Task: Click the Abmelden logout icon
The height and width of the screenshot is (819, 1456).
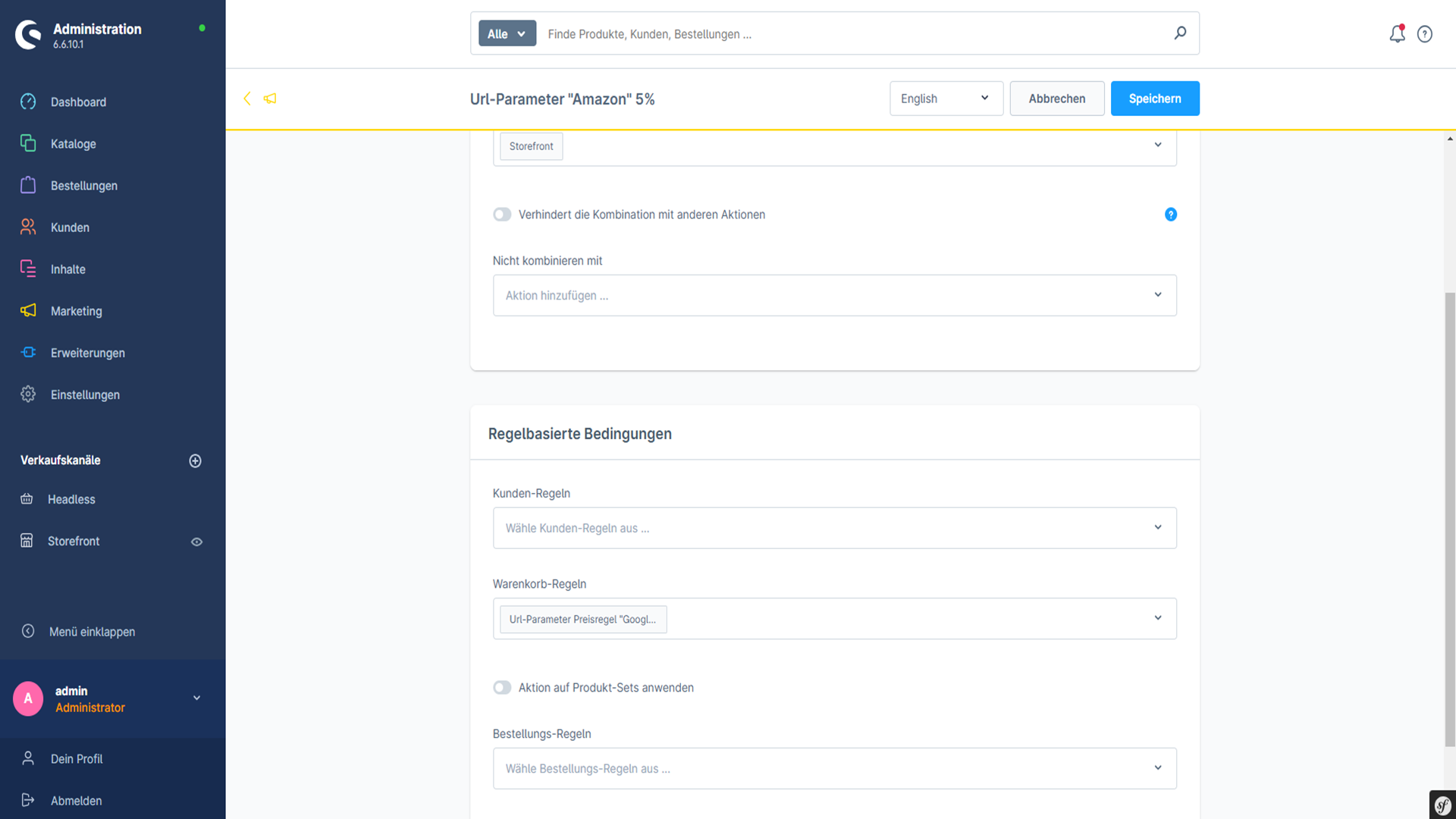Action: coord(28,800)
